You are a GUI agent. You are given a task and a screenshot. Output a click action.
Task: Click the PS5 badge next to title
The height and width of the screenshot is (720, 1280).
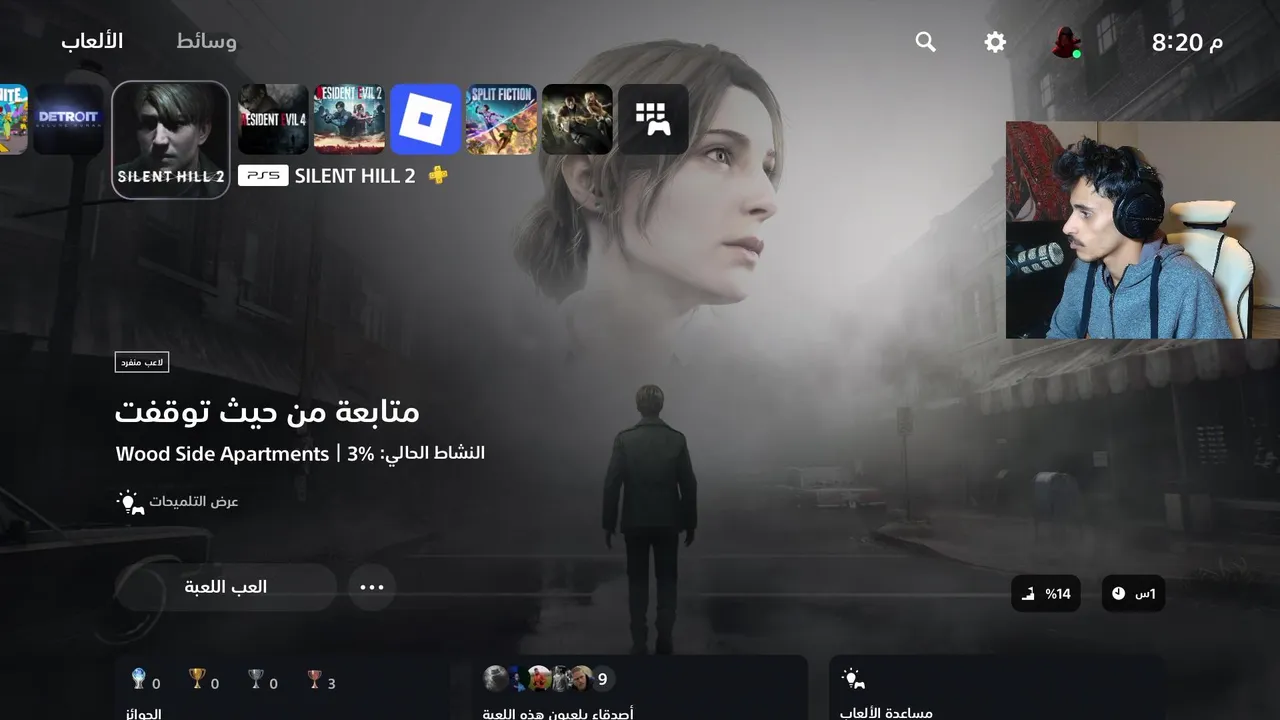click(263, 176)
